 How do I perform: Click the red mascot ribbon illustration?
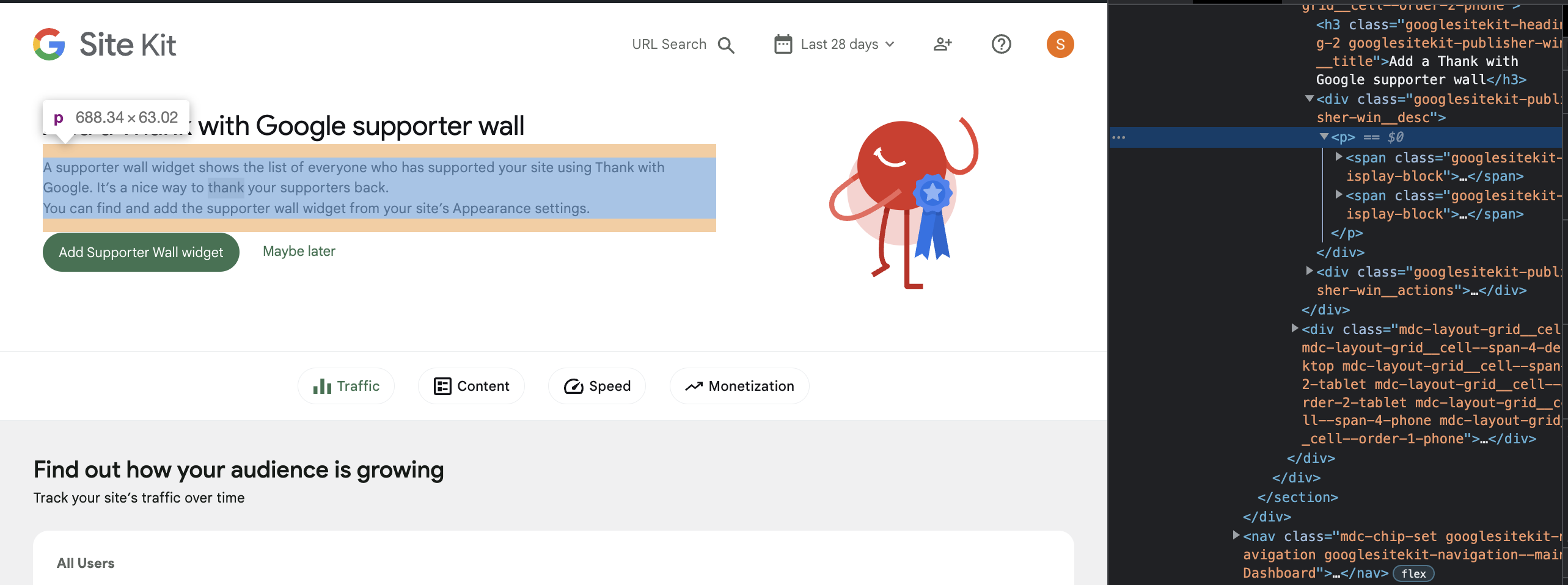tap(904, 203)
